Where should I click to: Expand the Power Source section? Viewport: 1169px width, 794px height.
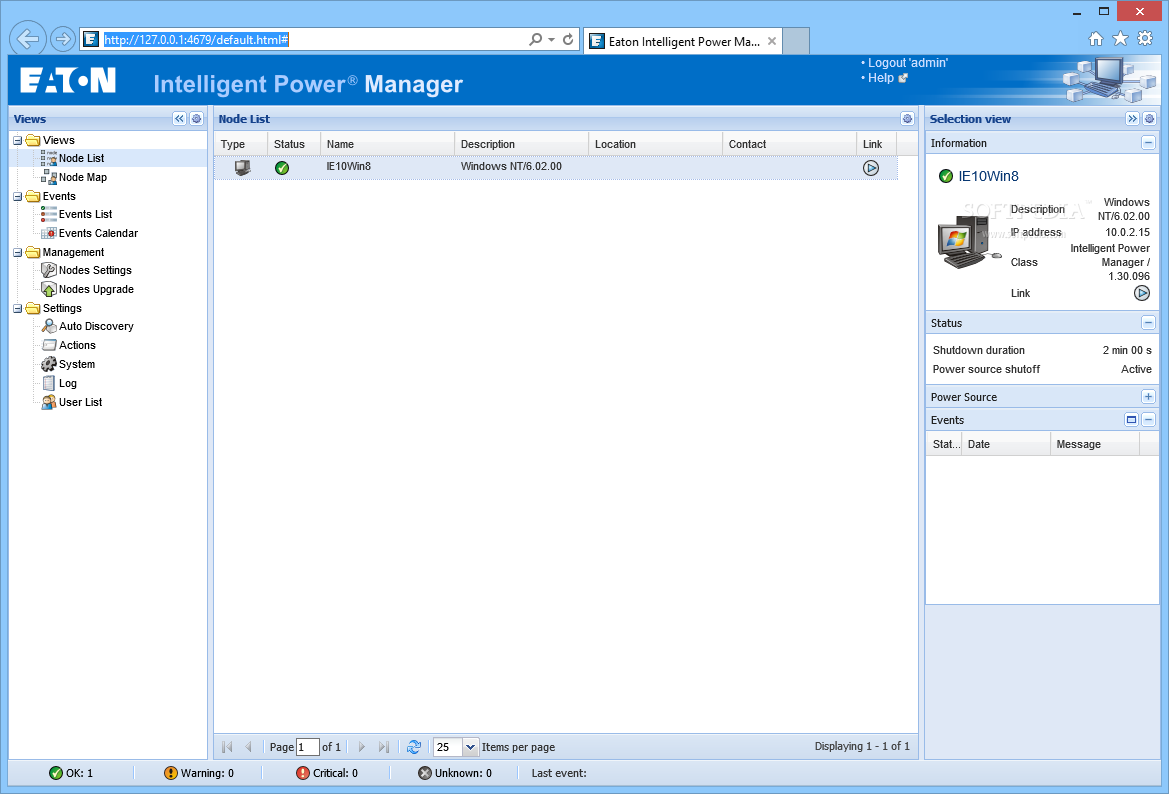point(1148,397)
